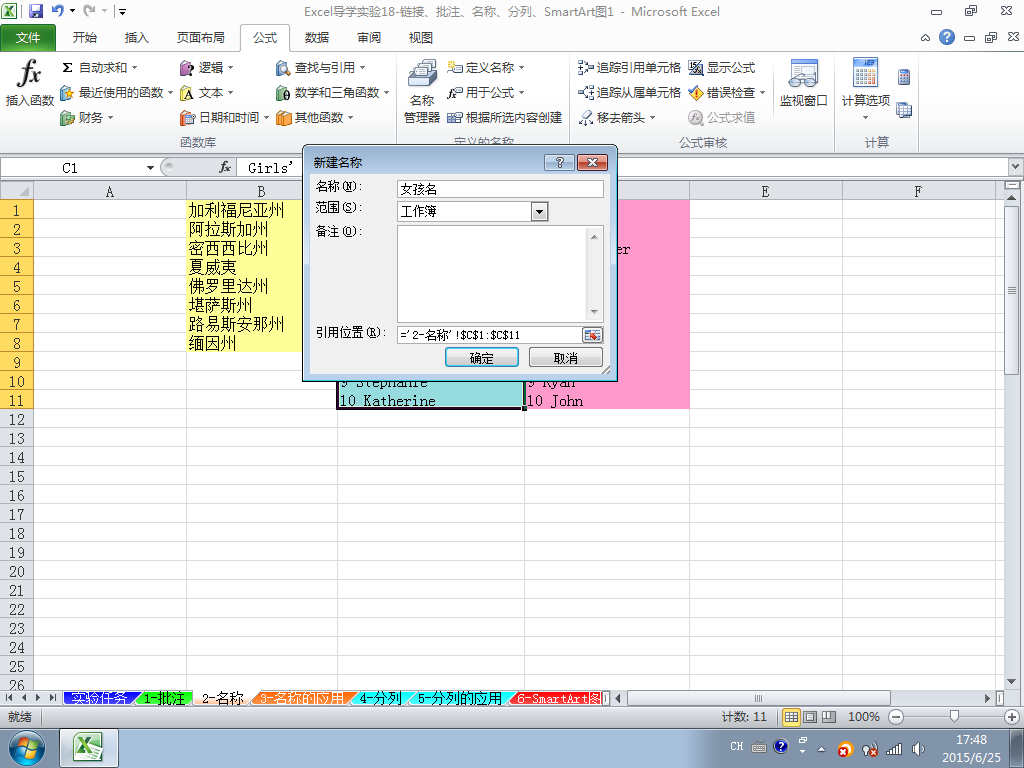1024x768 pixels.
Task: Switch to Page Layout view in status bar
Action: pos(810,717)
